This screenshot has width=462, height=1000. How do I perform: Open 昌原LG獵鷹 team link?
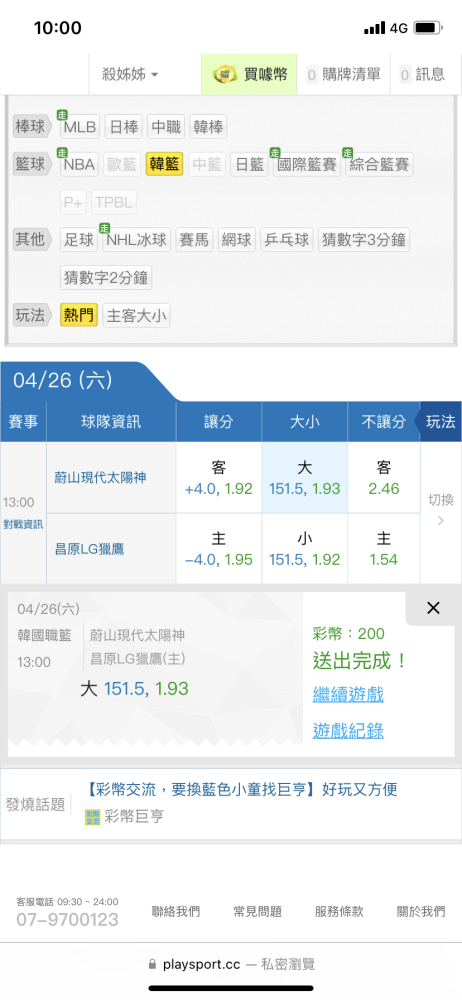[90, 548]
